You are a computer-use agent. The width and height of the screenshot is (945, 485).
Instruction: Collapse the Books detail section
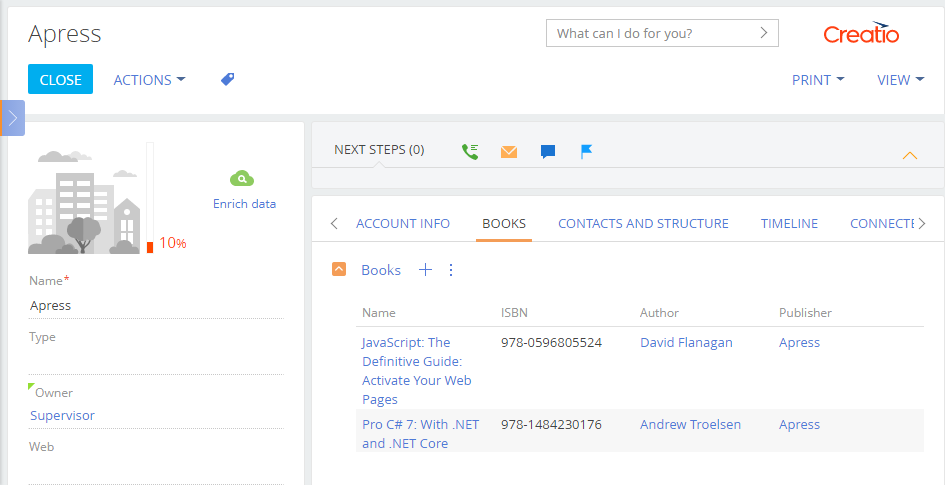pyautogui.click(x=339, y=269)
